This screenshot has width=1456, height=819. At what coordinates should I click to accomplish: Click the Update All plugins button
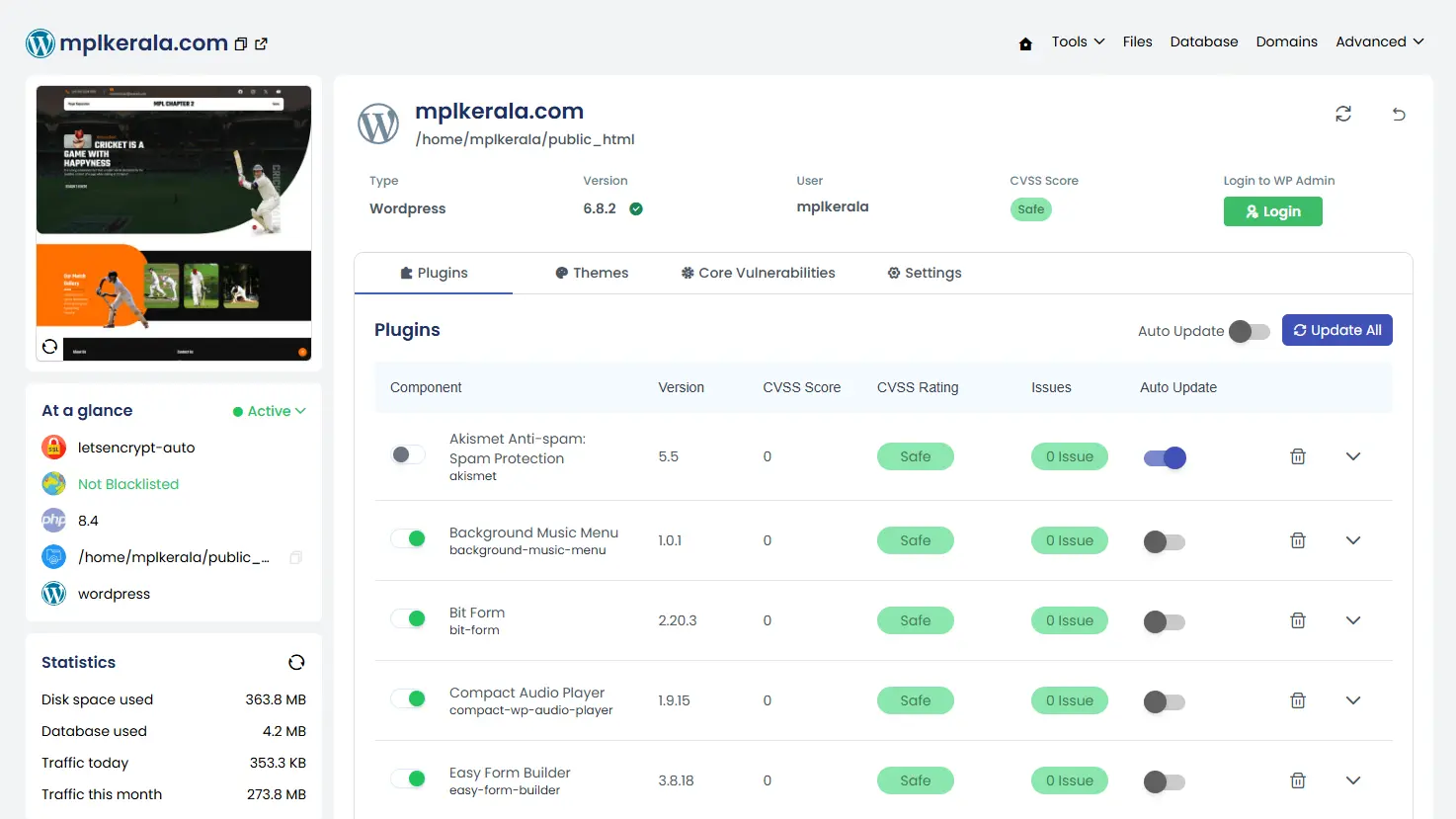point(1337,330)
